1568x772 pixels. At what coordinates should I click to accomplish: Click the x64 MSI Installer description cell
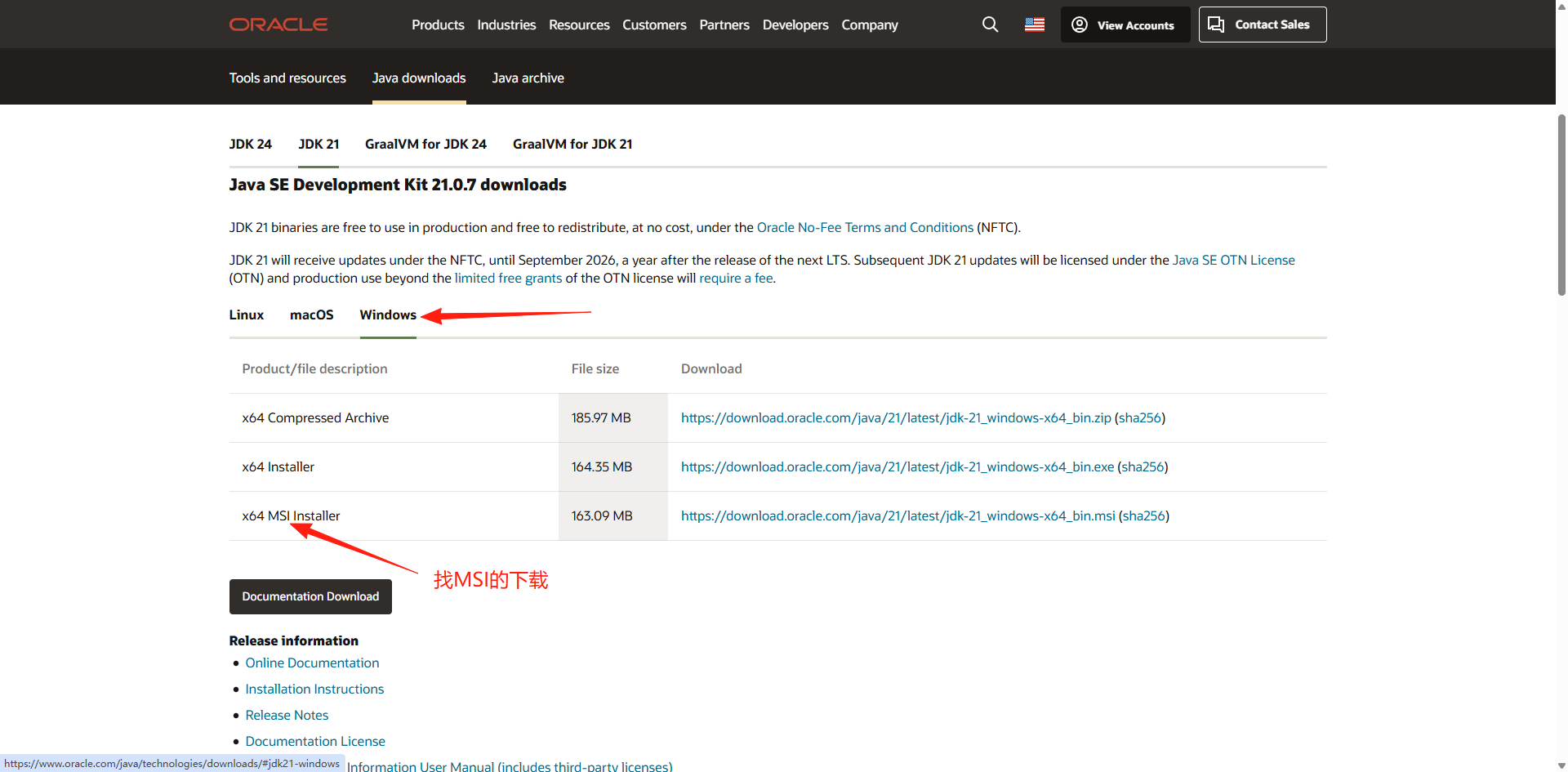pyautogui.click(x=394, y=515)
